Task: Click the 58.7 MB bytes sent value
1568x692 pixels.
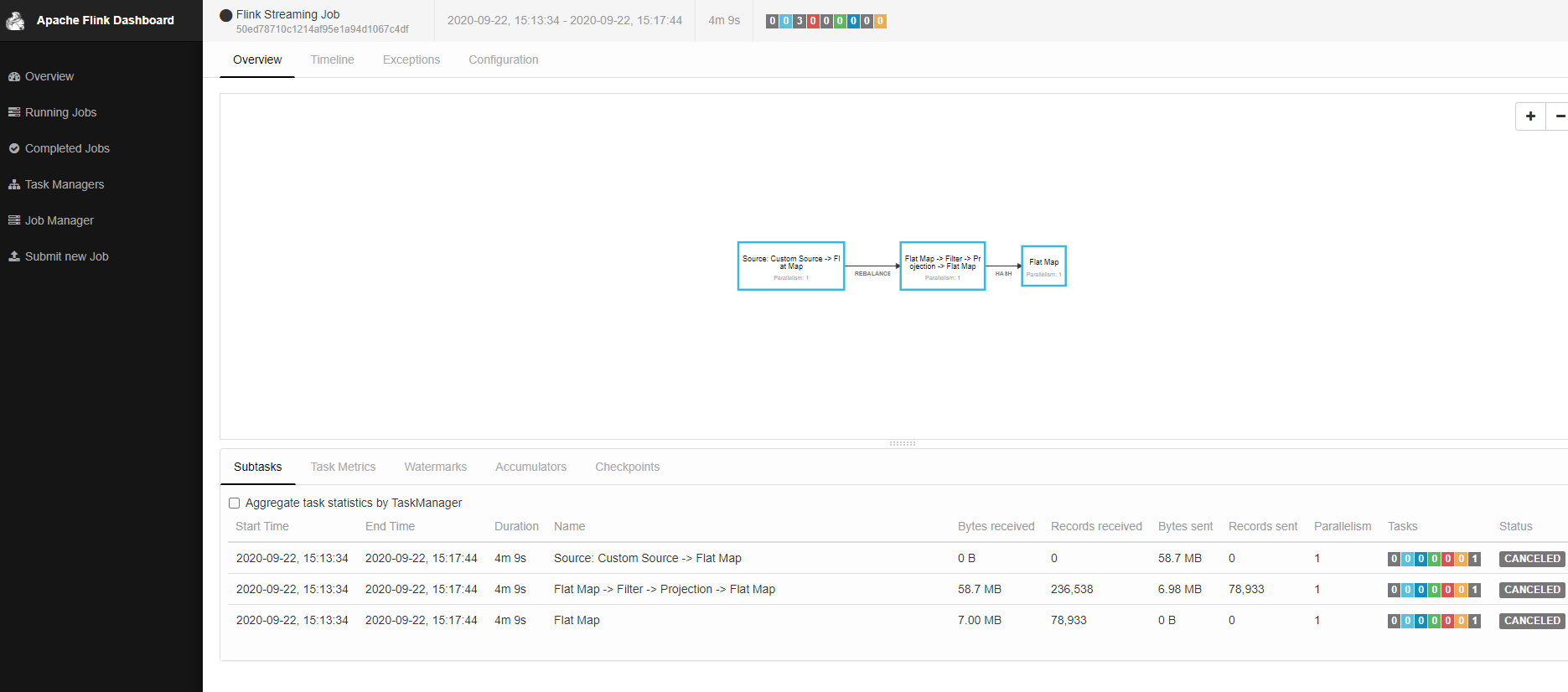Action: tap(1180, 558)
